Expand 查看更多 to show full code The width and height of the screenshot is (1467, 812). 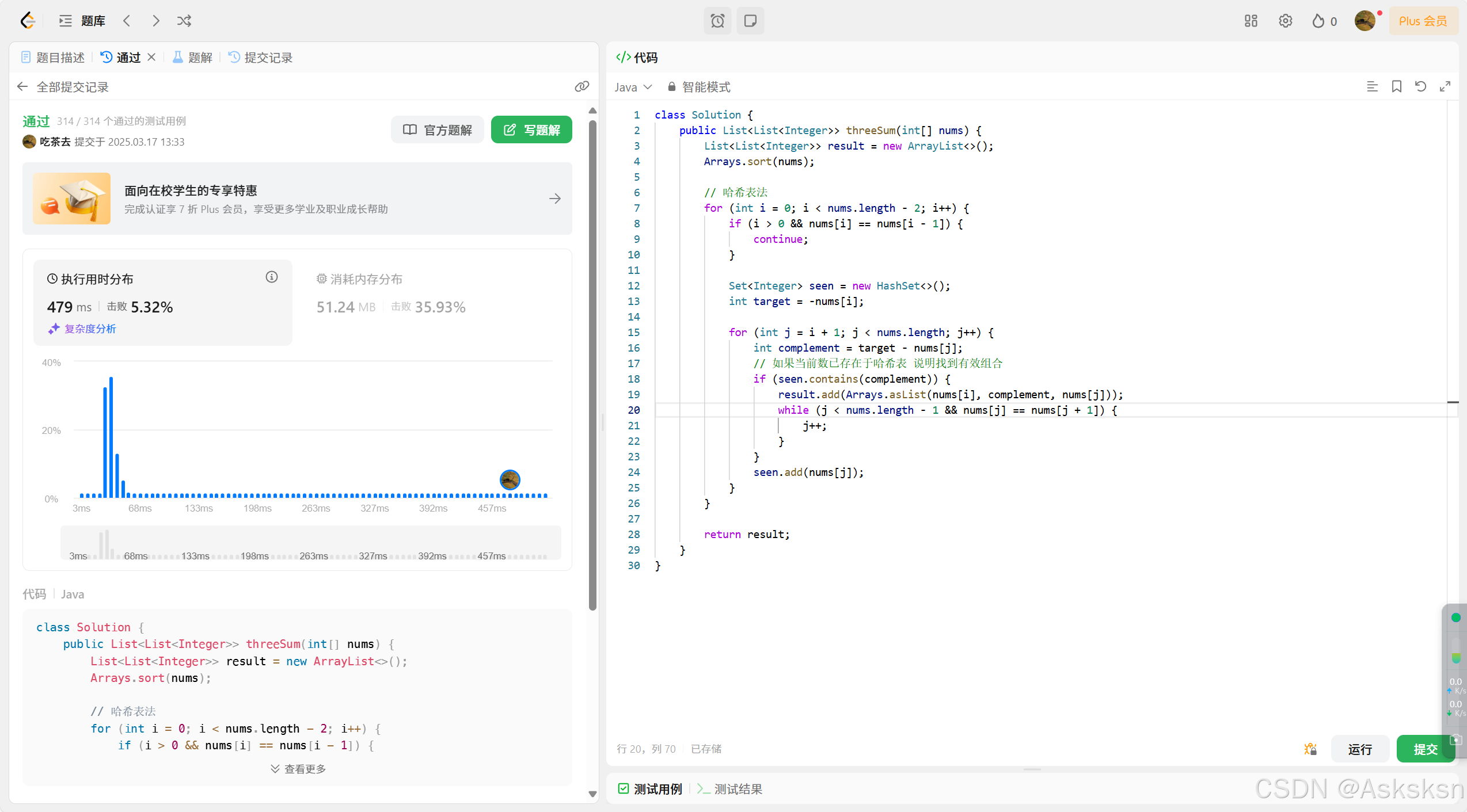point(298,769)
